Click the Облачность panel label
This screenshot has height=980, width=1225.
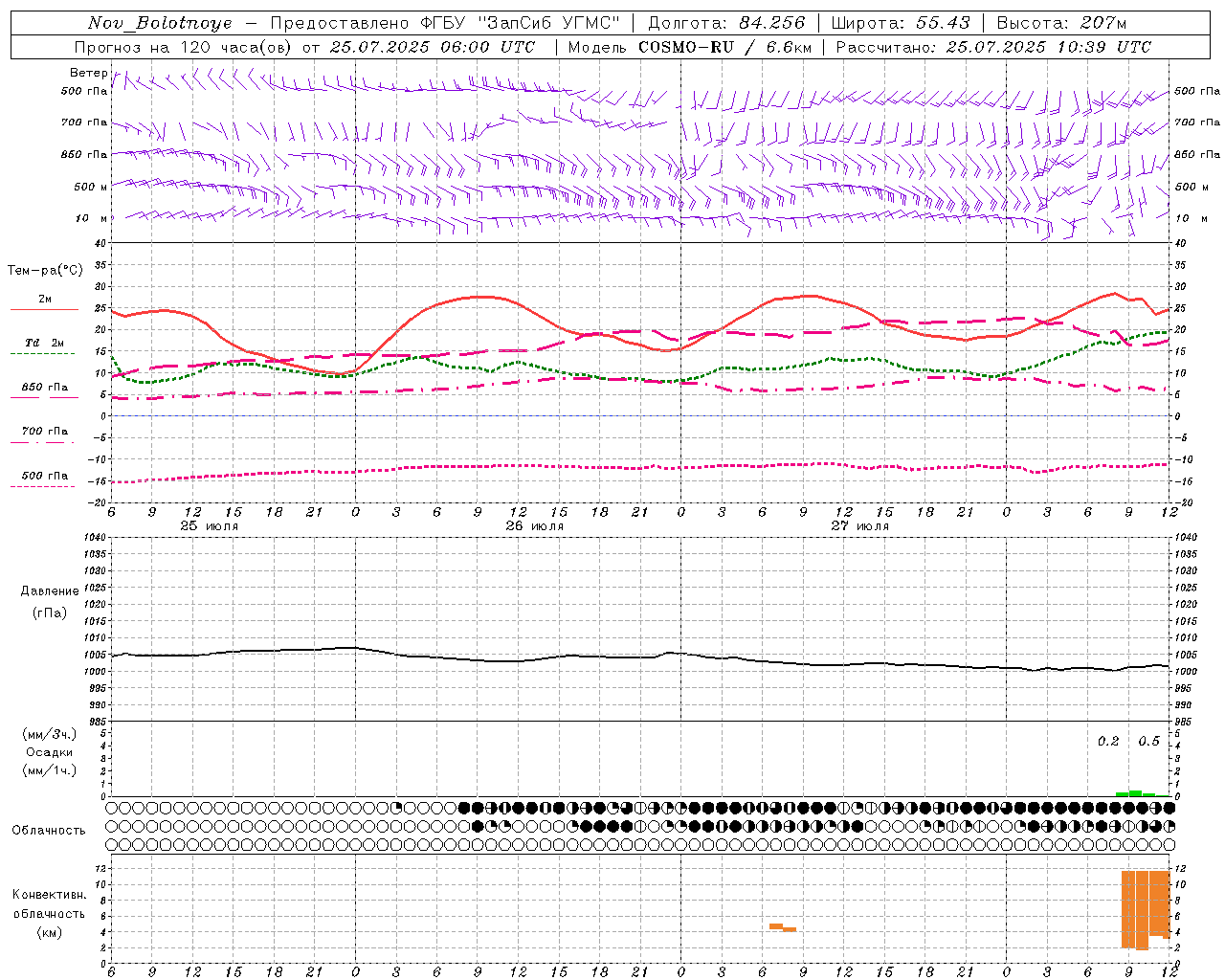(49, 831)
